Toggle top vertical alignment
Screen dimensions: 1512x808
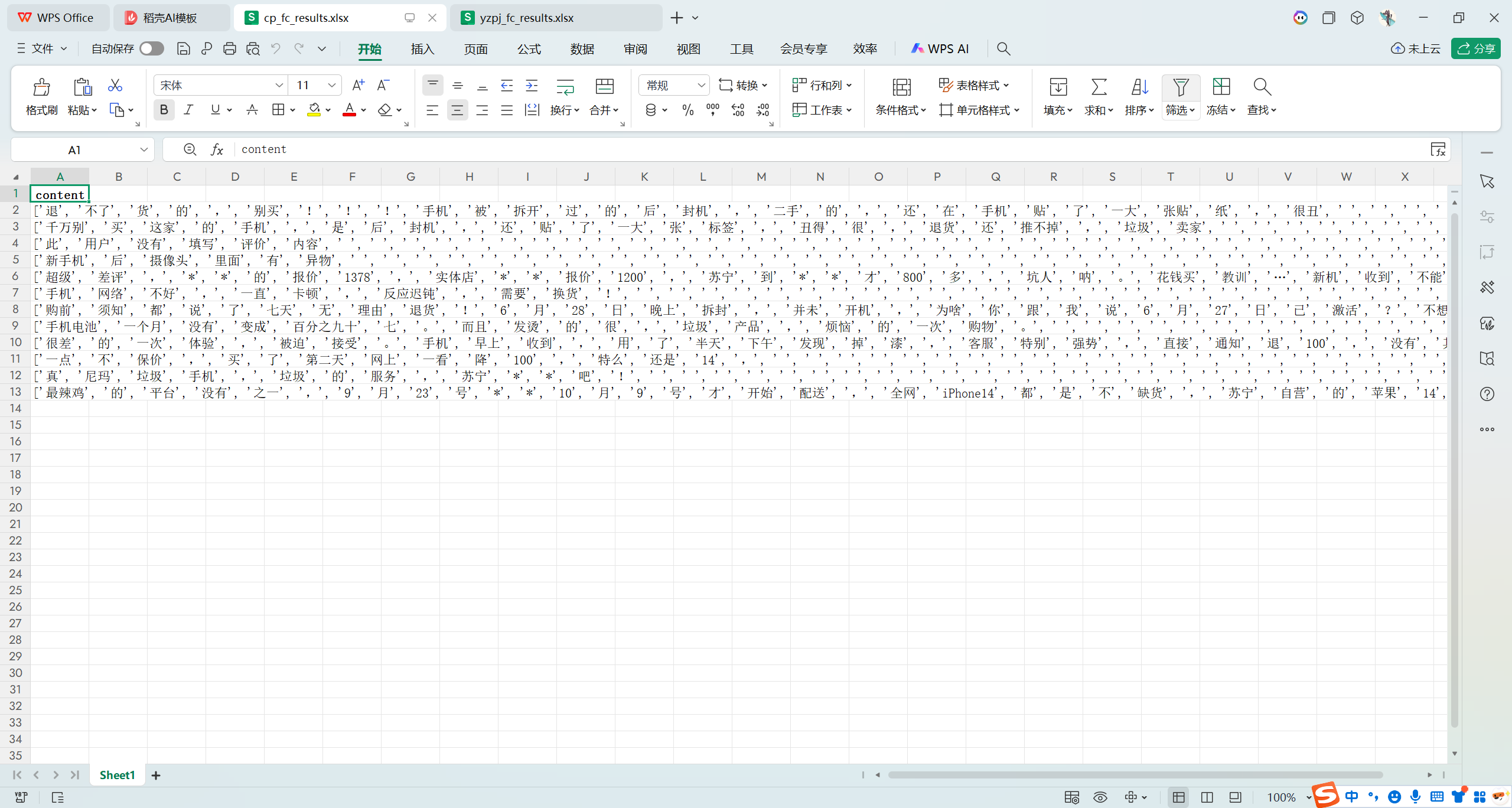coord(433,86)
